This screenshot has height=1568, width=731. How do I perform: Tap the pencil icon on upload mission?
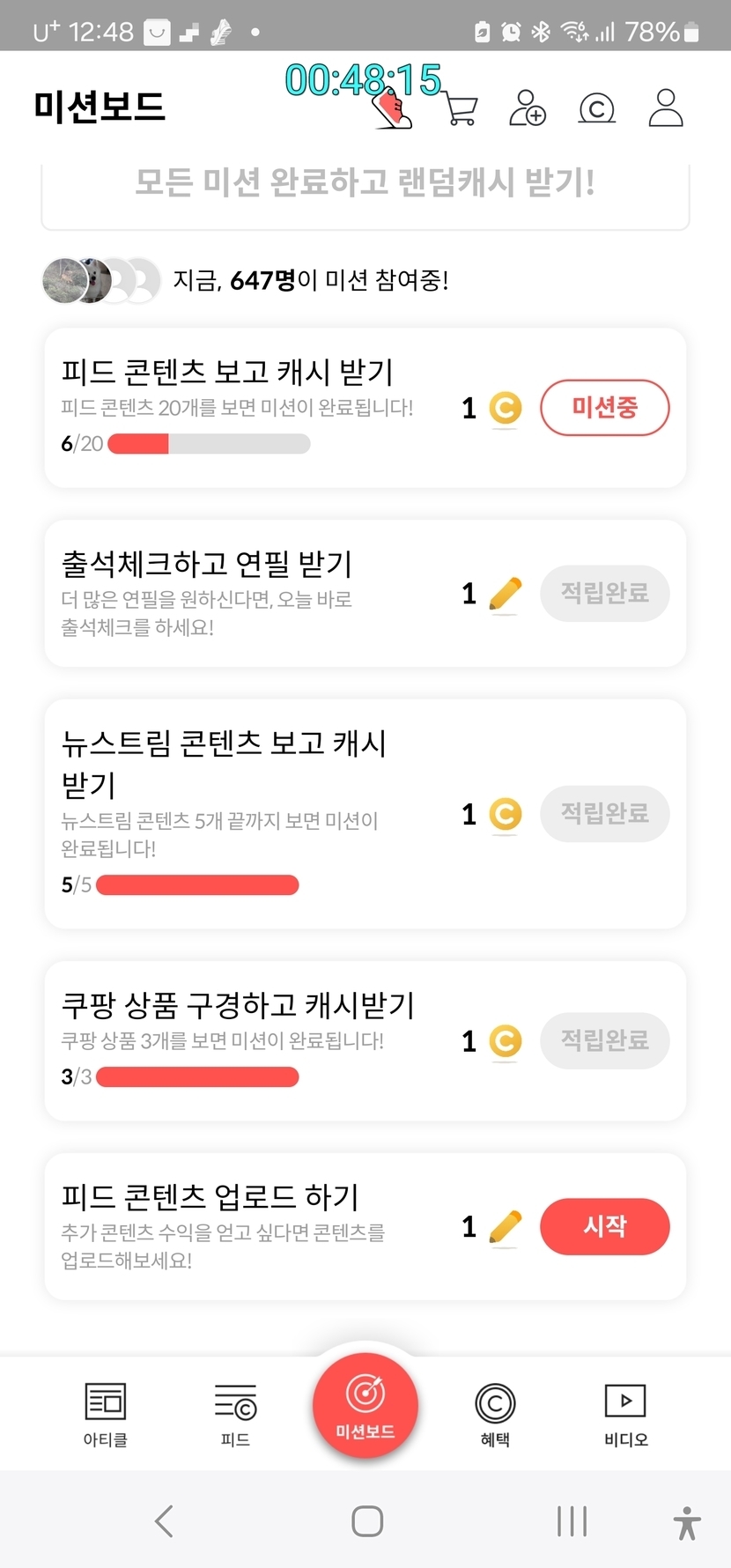point(505,1226)
